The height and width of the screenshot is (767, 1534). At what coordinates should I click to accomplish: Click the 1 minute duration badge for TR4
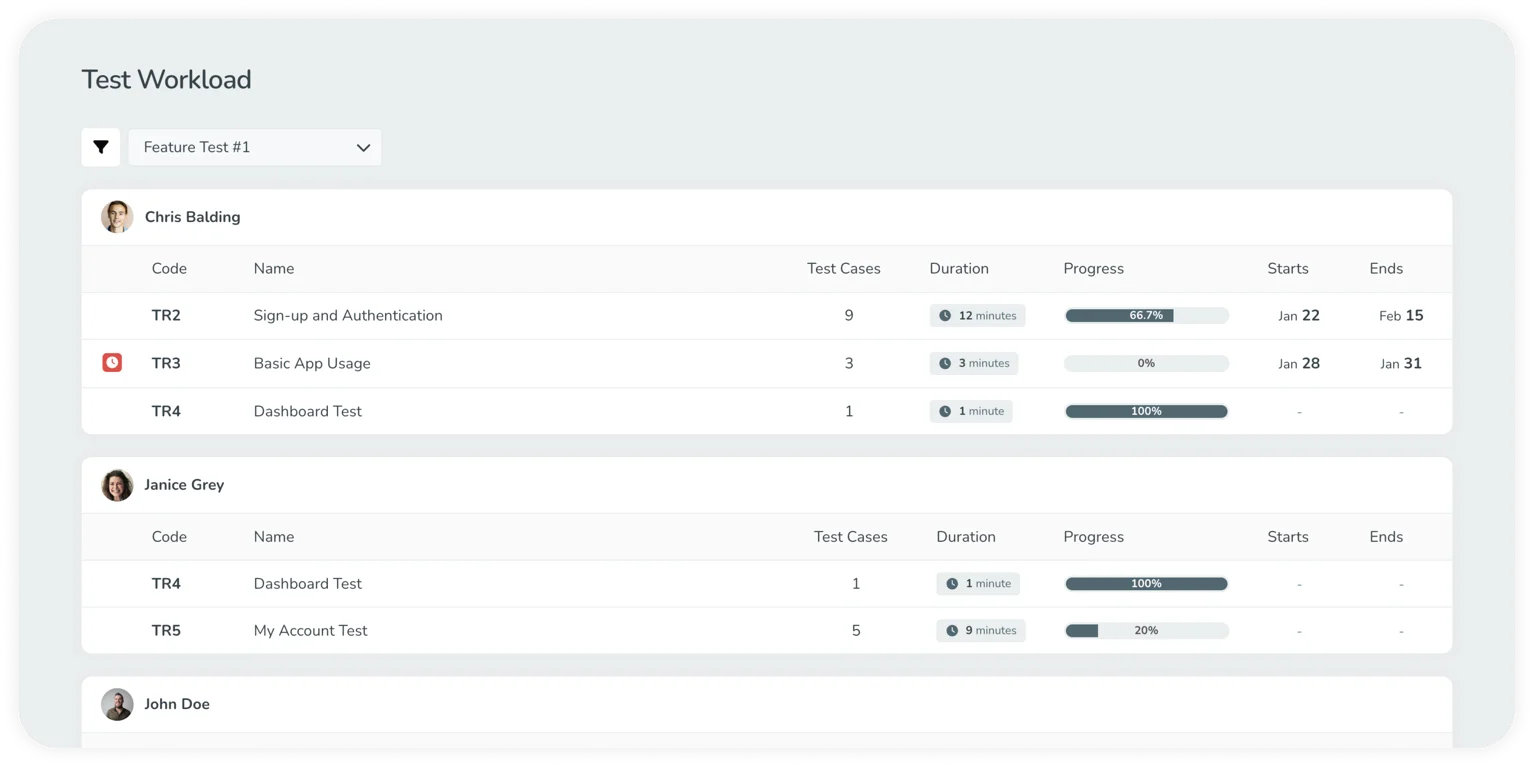tap(970, 411)
